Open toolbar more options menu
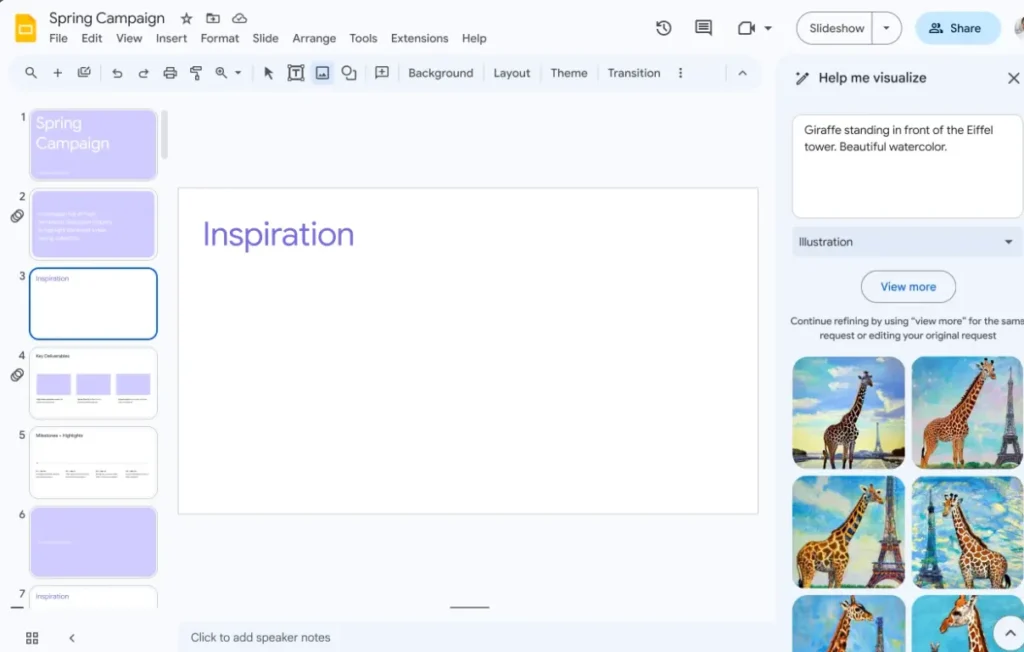 [680, 73]
